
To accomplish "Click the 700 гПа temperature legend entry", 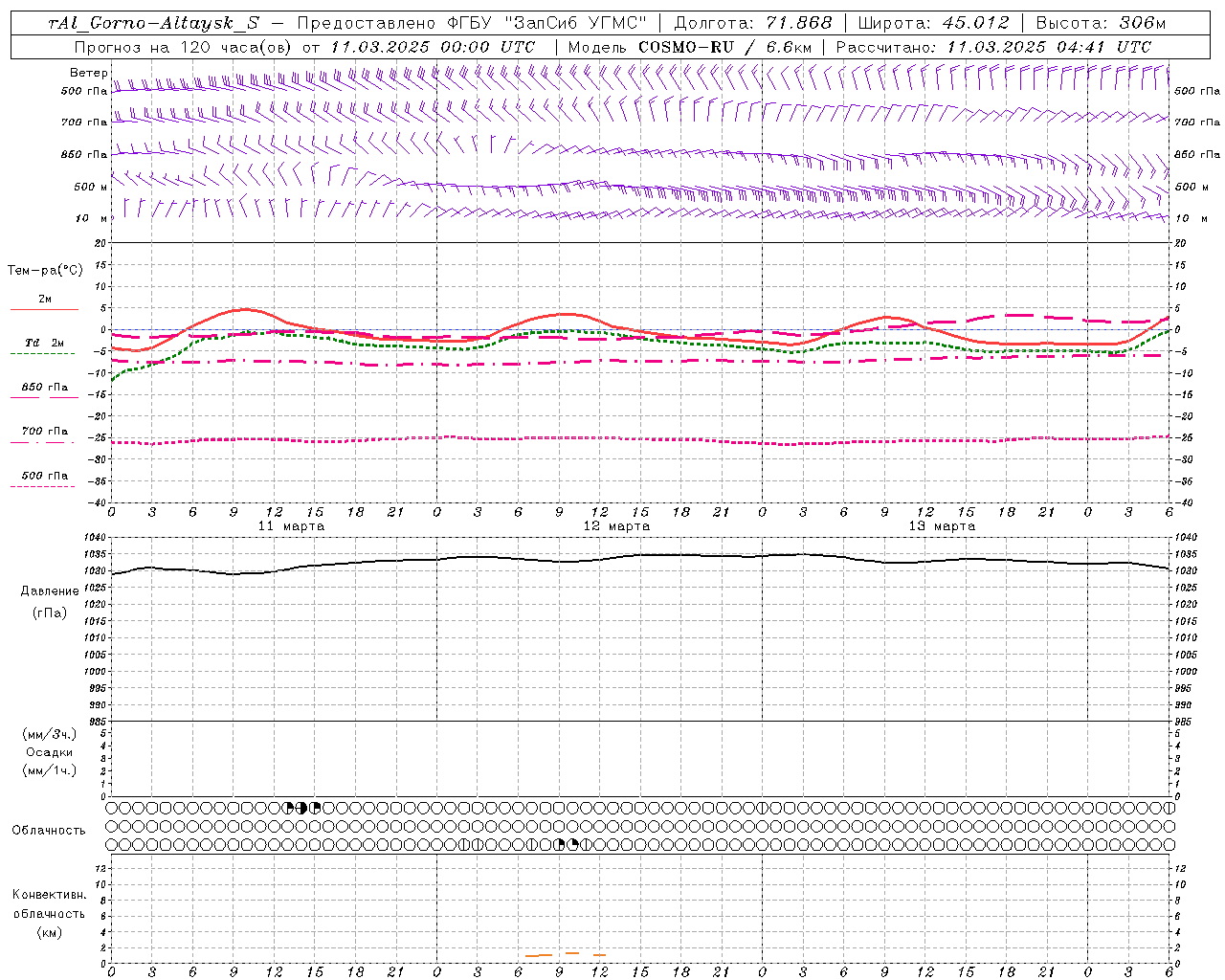I will coord(44,432).
